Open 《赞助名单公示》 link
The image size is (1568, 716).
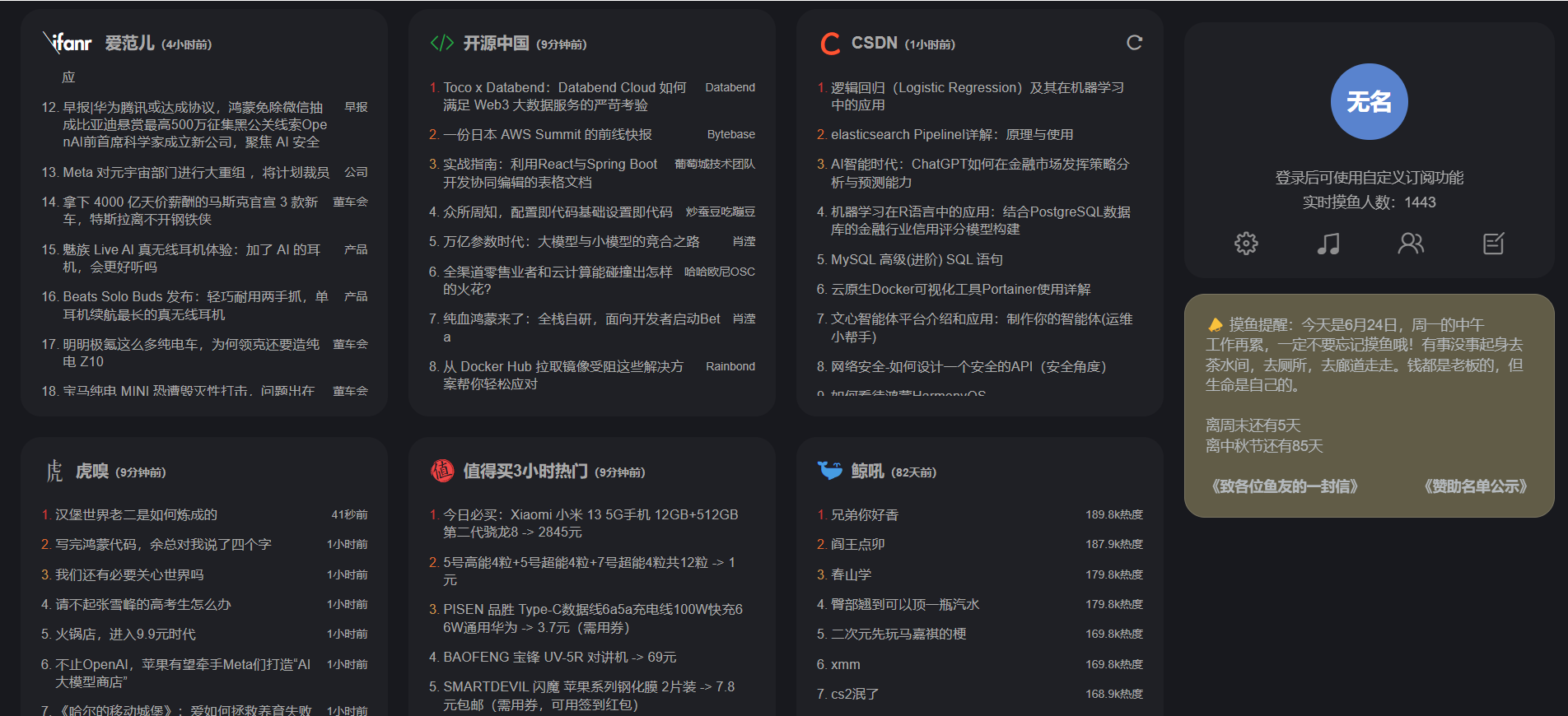(1475, 486)
